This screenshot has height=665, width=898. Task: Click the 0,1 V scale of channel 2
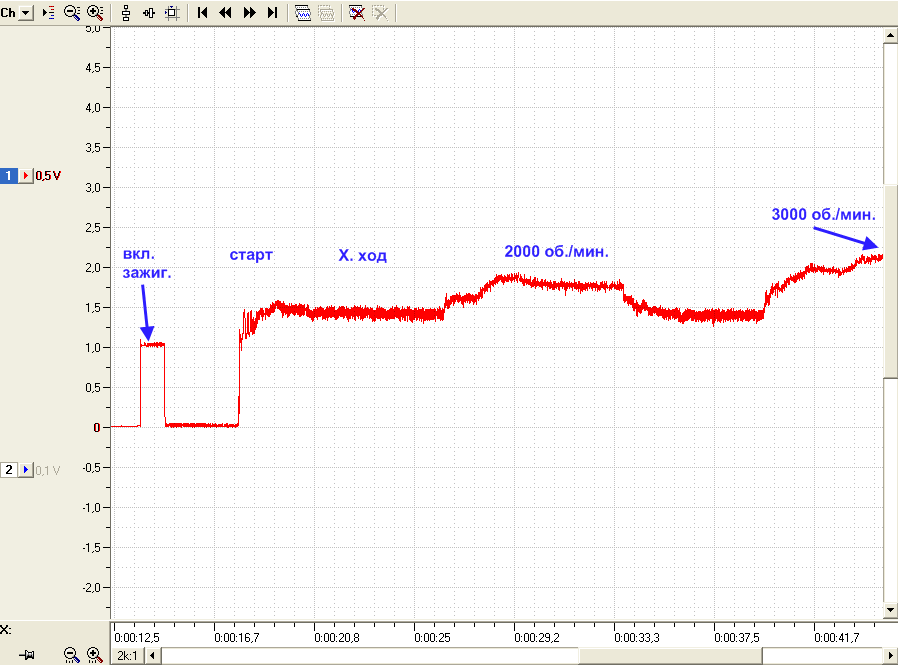point(48,470)
